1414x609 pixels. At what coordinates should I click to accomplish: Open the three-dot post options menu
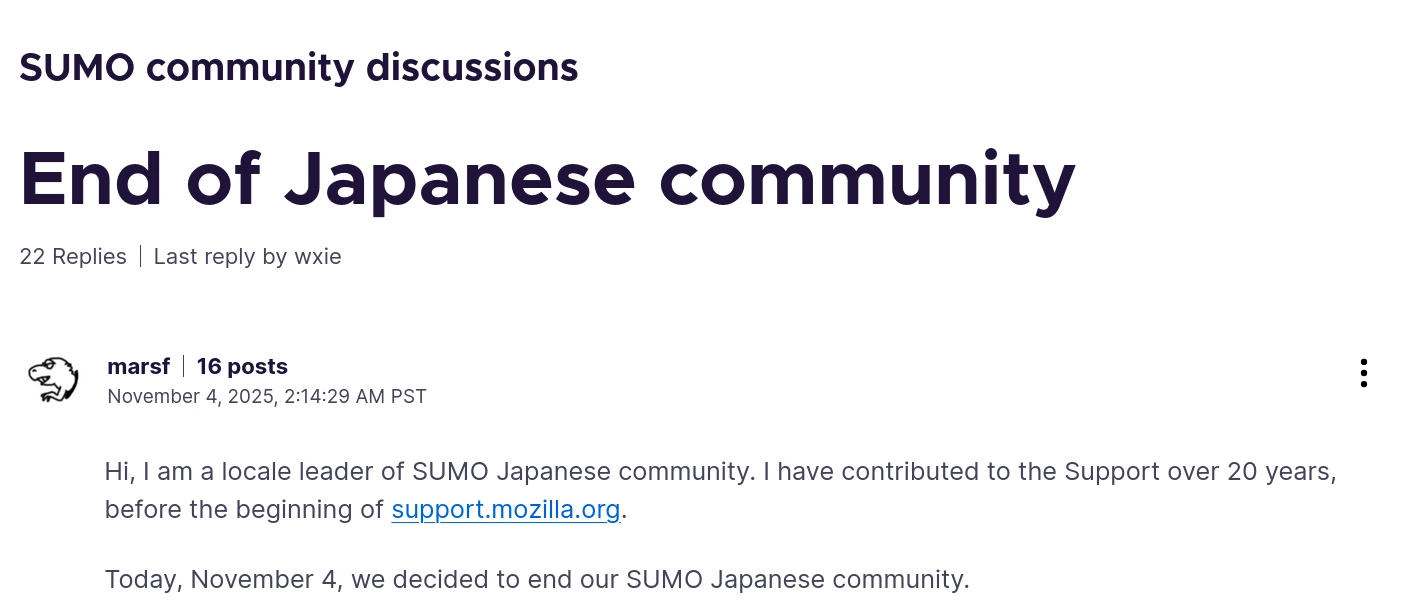pyautogui.click(x=1363, y=373)
